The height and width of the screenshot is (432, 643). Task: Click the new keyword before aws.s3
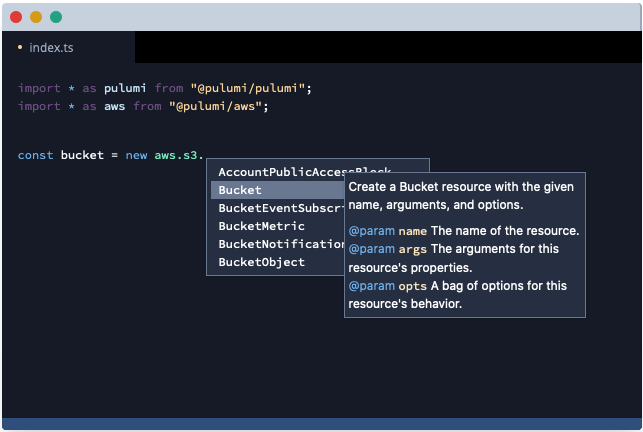pyautogui.click(x=136, y=156)
